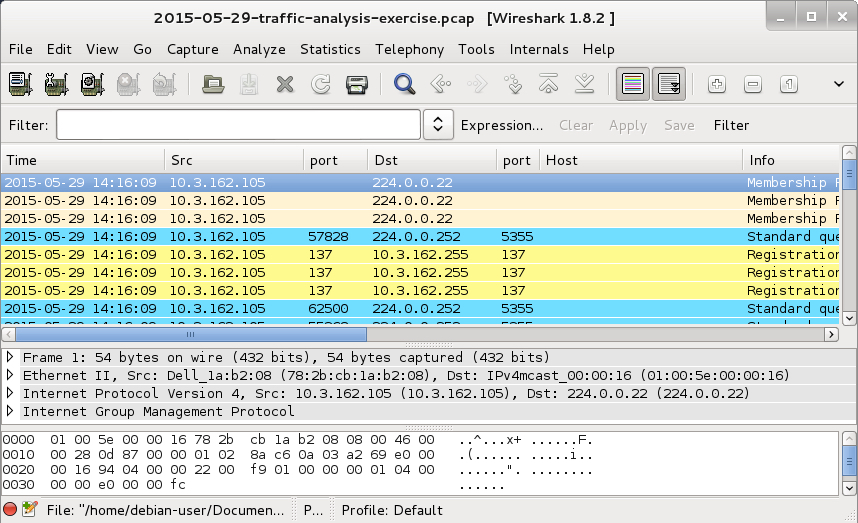Image resolution: width=858 pixels, height=523 pixels.
Task: Reset zoom to normal size icon
Action: pos(789,84)
